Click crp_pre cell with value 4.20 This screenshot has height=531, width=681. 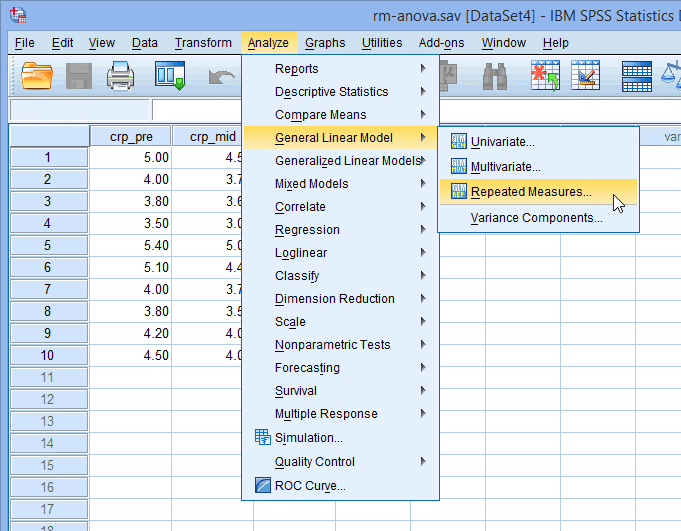click(x=131, y=333)
